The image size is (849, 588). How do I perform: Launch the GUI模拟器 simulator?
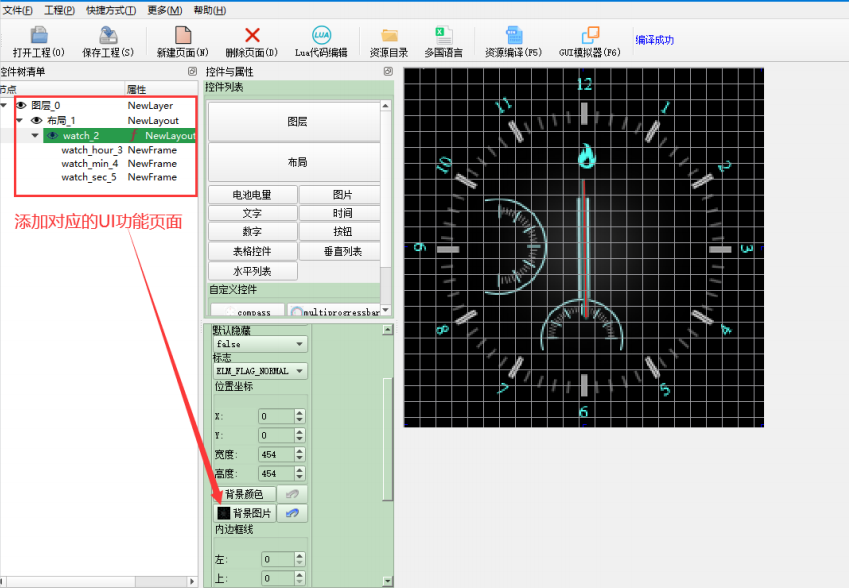[x=590, y=42]
